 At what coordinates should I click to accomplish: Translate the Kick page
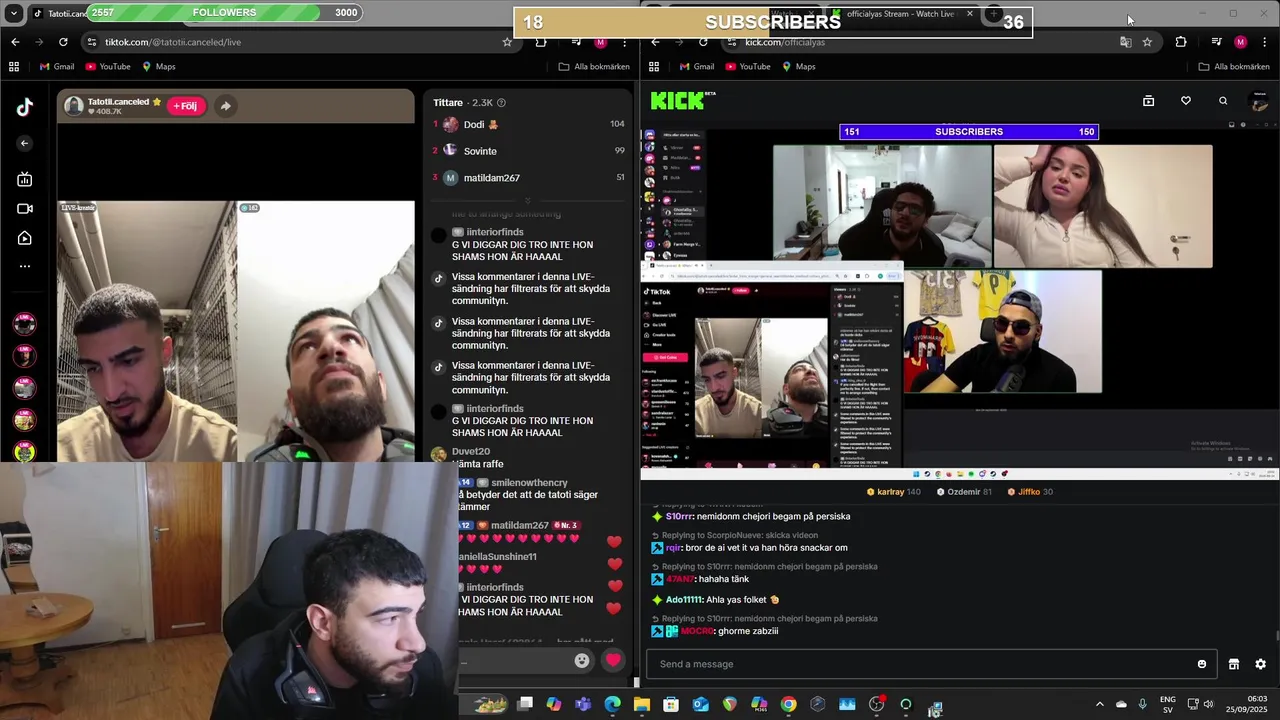point(1126,42)
